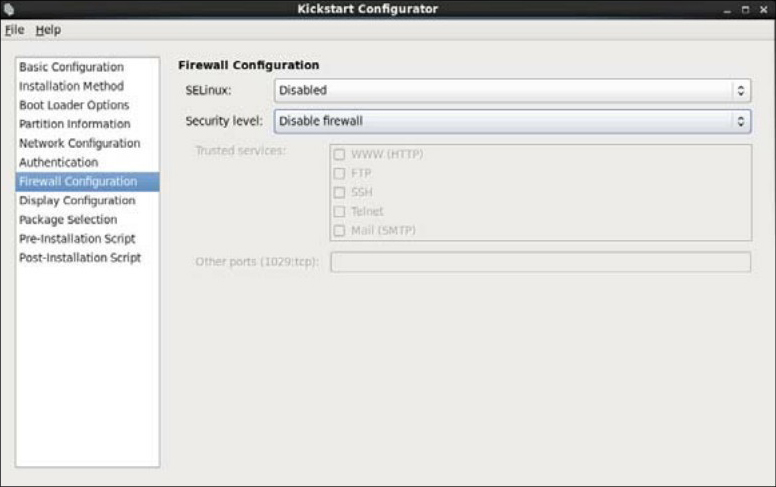The width and height of the screenshot is (776, 487).
Task: Toggle SSH trusted service checkbox
Action: pos(339,193)
